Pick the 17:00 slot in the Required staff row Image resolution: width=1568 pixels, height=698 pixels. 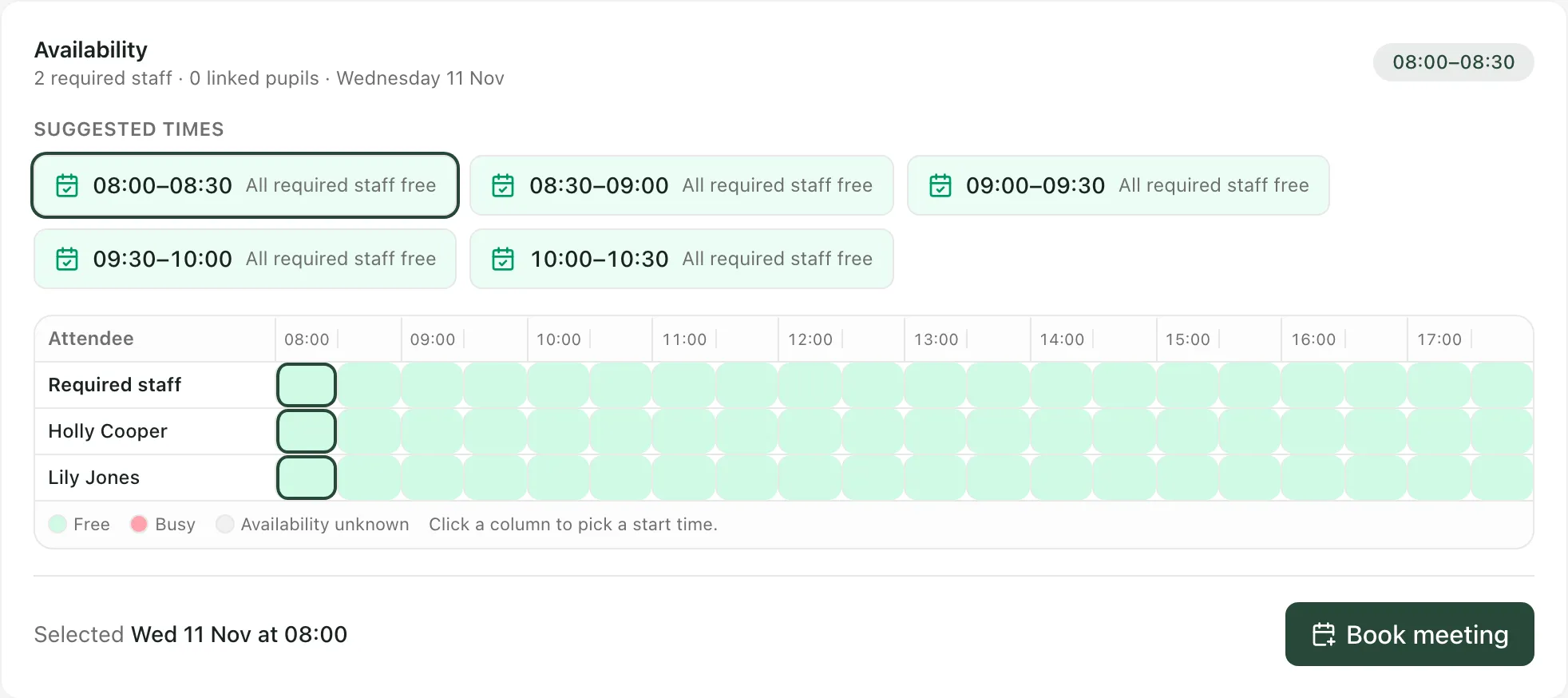click(1439, 385)
